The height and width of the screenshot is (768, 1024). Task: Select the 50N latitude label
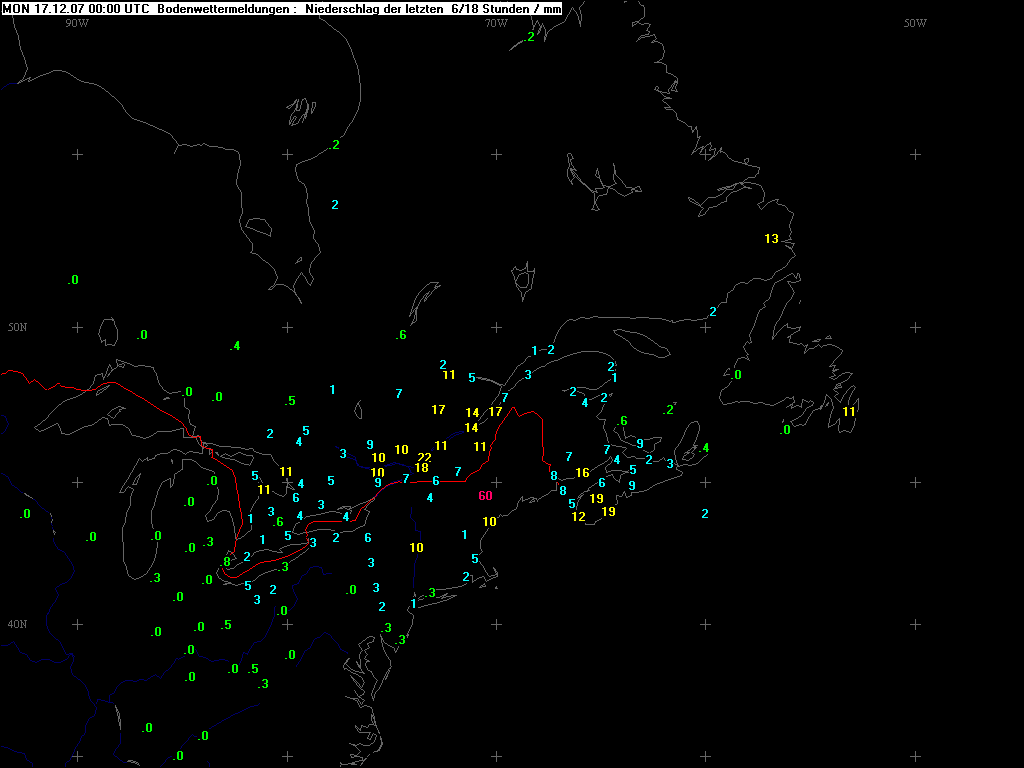[17, 328]
